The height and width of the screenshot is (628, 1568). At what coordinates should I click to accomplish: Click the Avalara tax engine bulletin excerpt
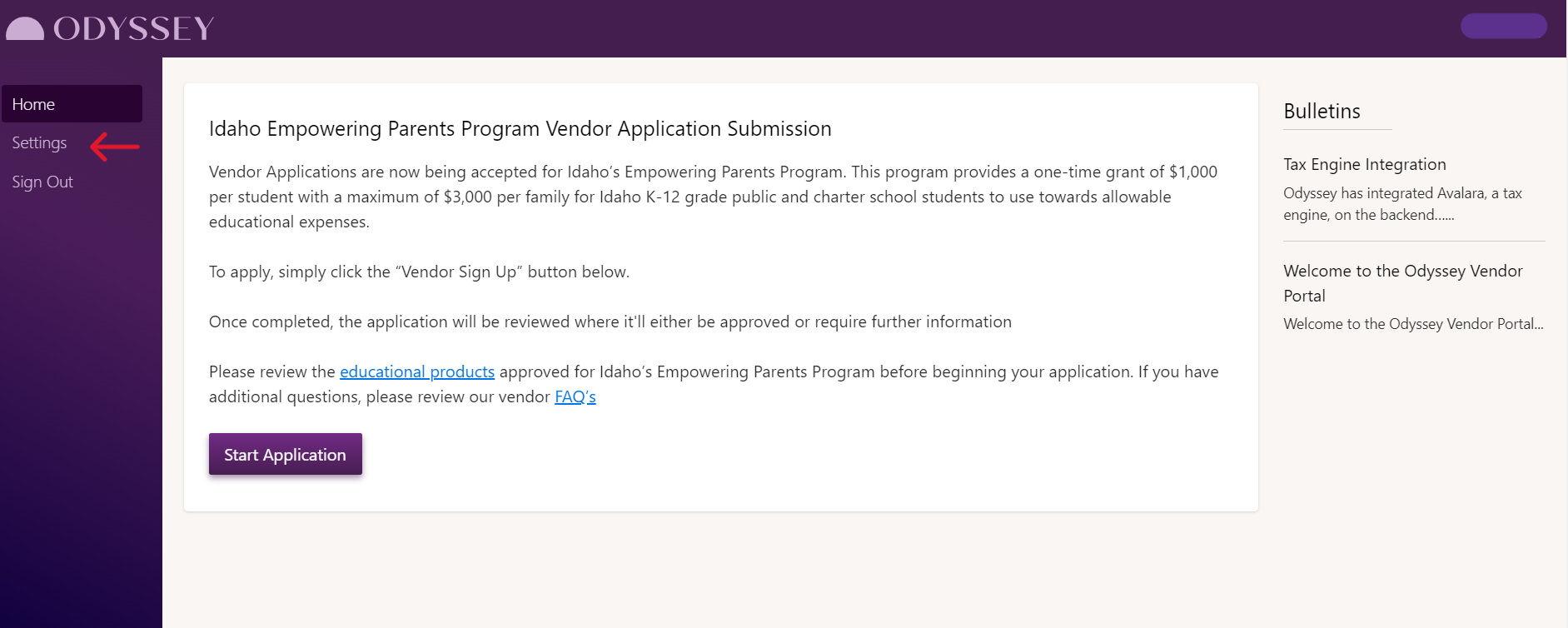click(1402, 204)
